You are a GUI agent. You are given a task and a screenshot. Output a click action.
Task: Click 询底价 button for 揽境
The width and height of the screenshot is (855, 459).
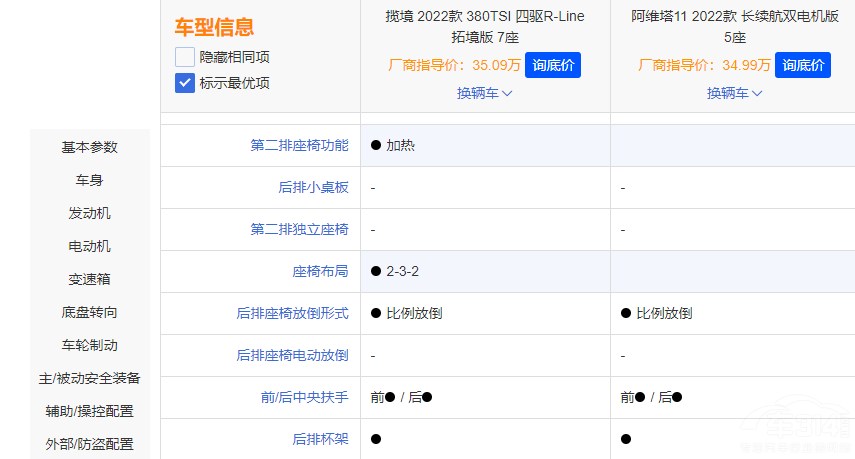[553, 65]
